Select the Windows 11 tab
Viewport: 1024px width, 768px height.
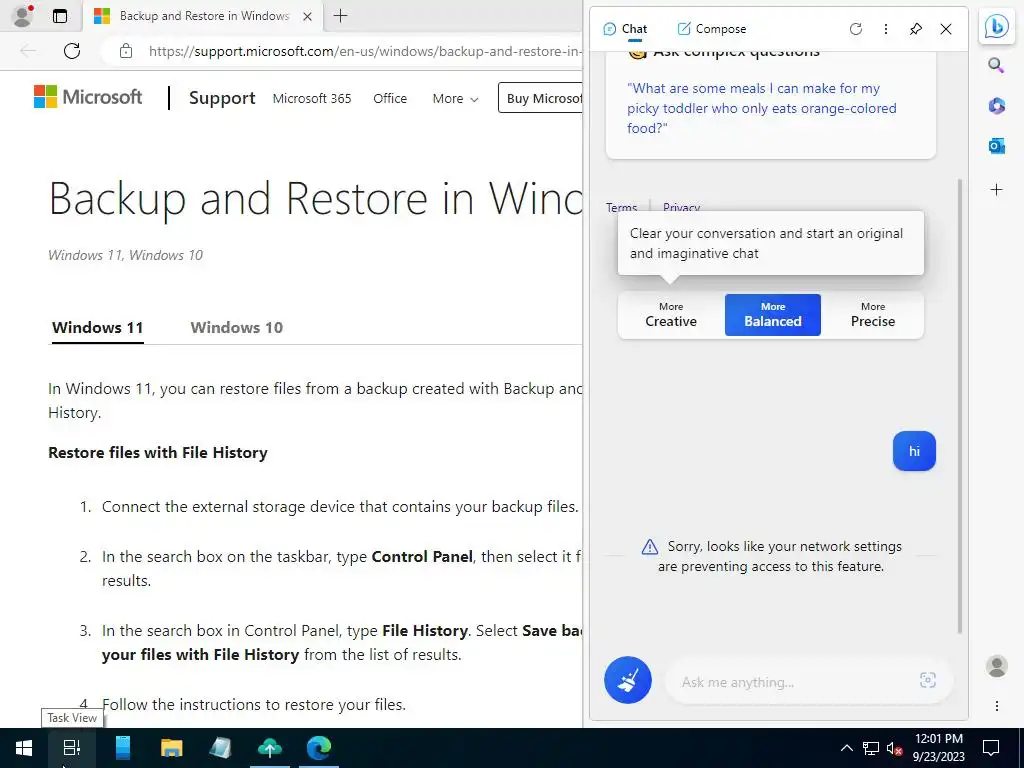click(97, 327)
